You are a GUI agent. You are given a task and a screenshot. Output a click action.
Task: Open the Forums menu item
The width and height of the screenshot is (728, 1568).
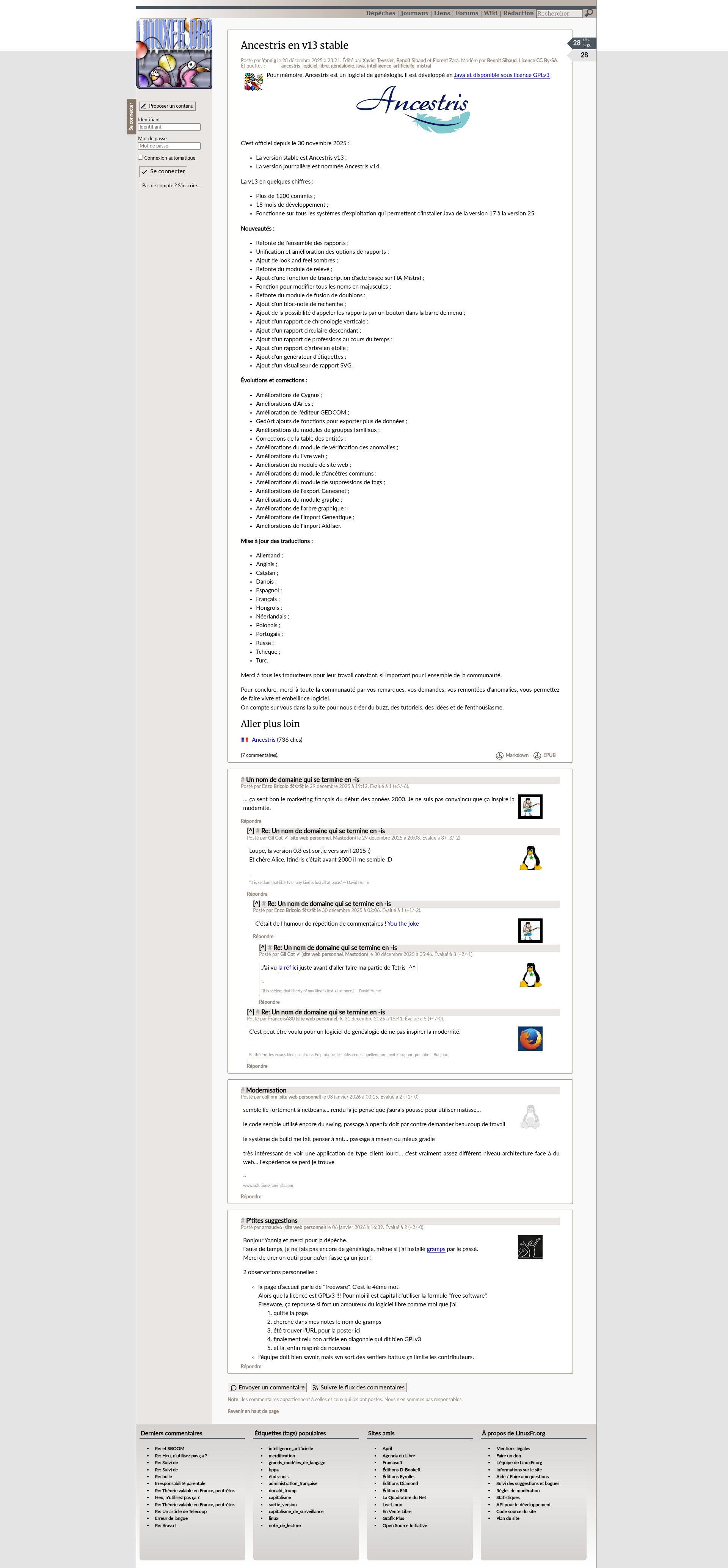(x=466, y=13)
